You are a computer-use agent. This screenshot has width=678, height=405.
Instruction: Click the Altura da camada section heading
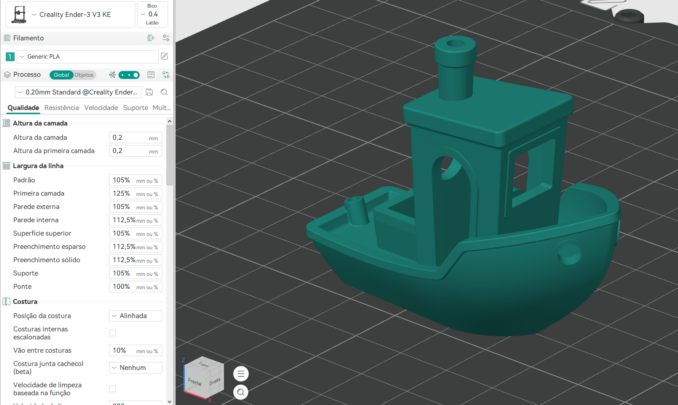click(x=40, y=123)
